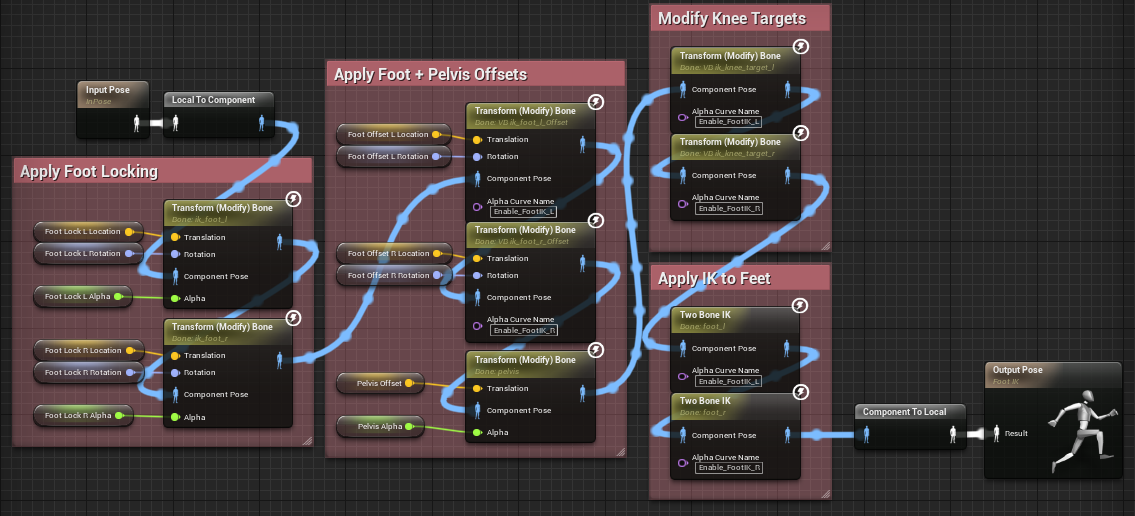Click the Local To Component blue output pose pin
Viewport: 1135px width, 516px height.
click(262, 123)
